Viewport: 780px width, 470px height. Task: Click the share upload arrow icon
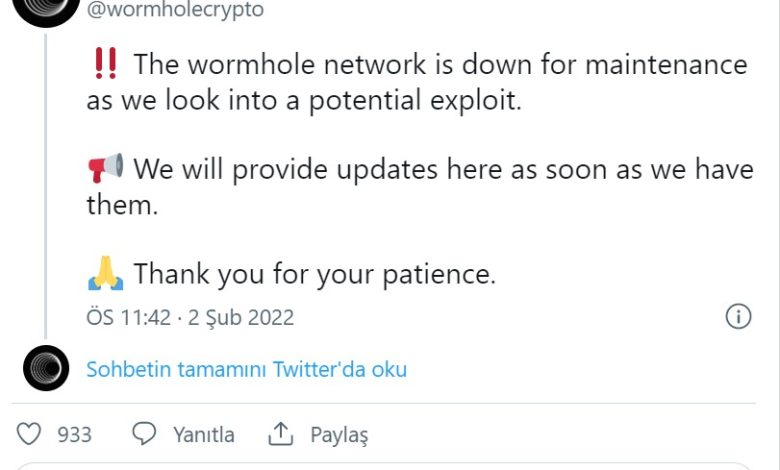[281, 434]
